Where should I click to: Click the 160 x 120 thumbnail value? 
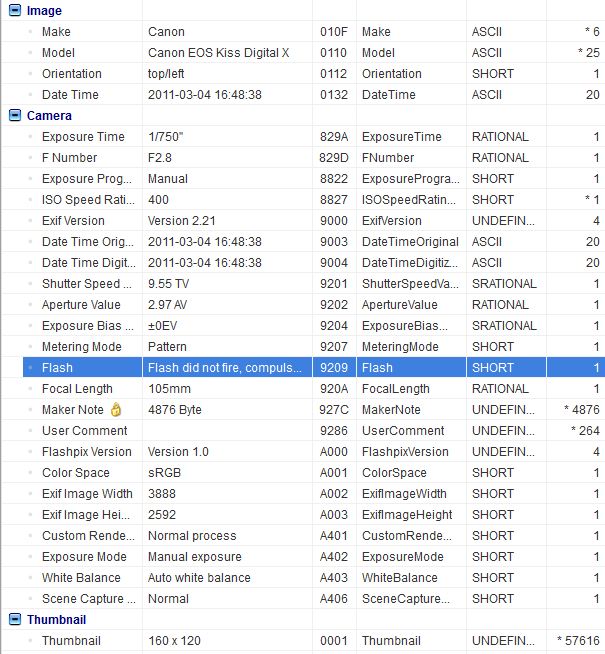174,641
